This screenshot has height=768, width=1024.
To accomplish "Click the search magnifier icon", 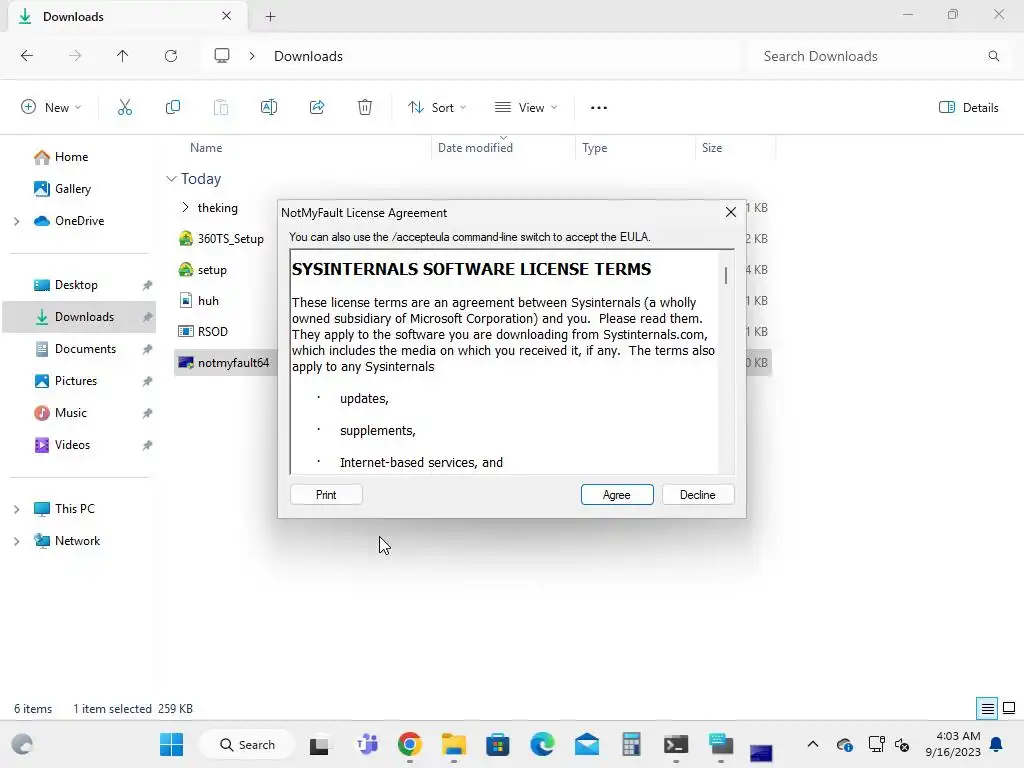I will [993, 56].
